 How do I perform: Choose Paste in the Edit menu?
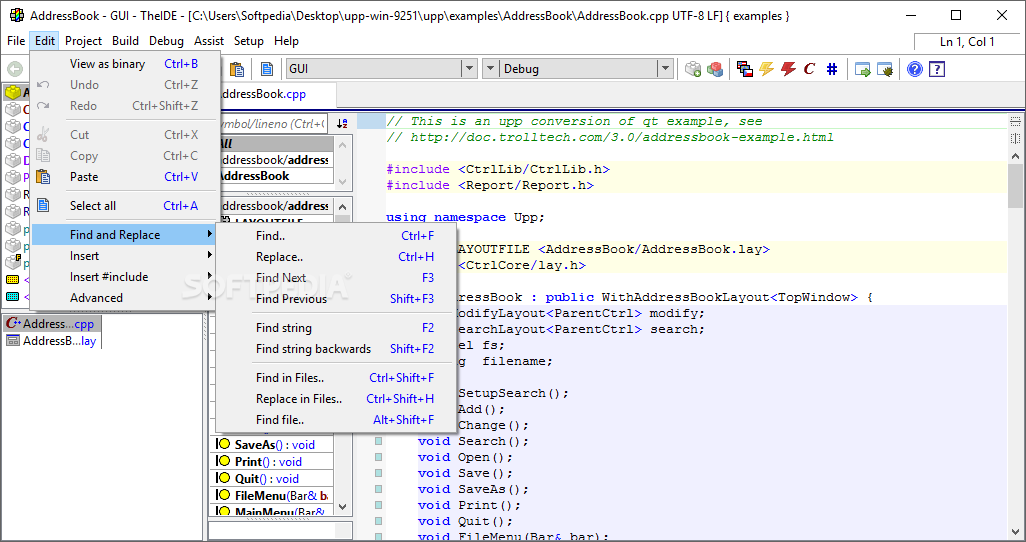125,177
